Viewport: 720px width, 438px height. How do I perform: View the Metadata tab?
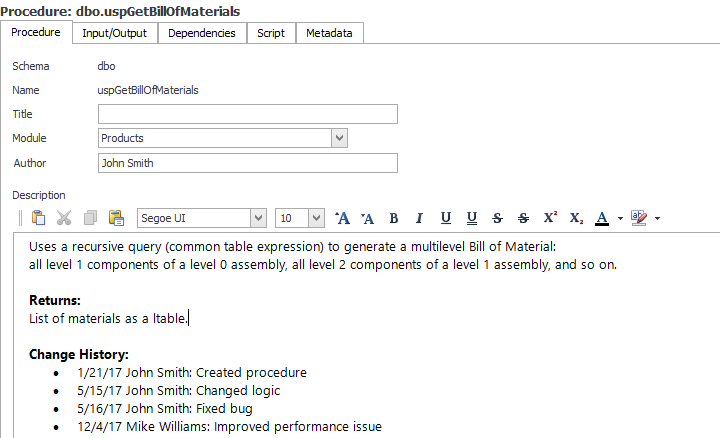click(329, 33)
